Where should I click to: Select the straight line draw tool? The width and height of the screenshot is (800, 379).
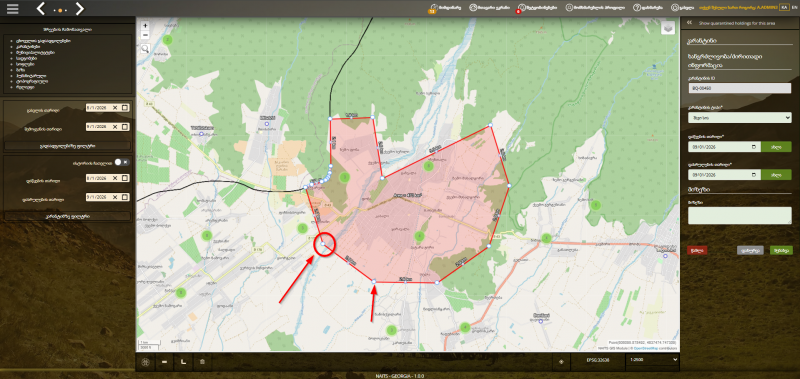click(164, 362)
